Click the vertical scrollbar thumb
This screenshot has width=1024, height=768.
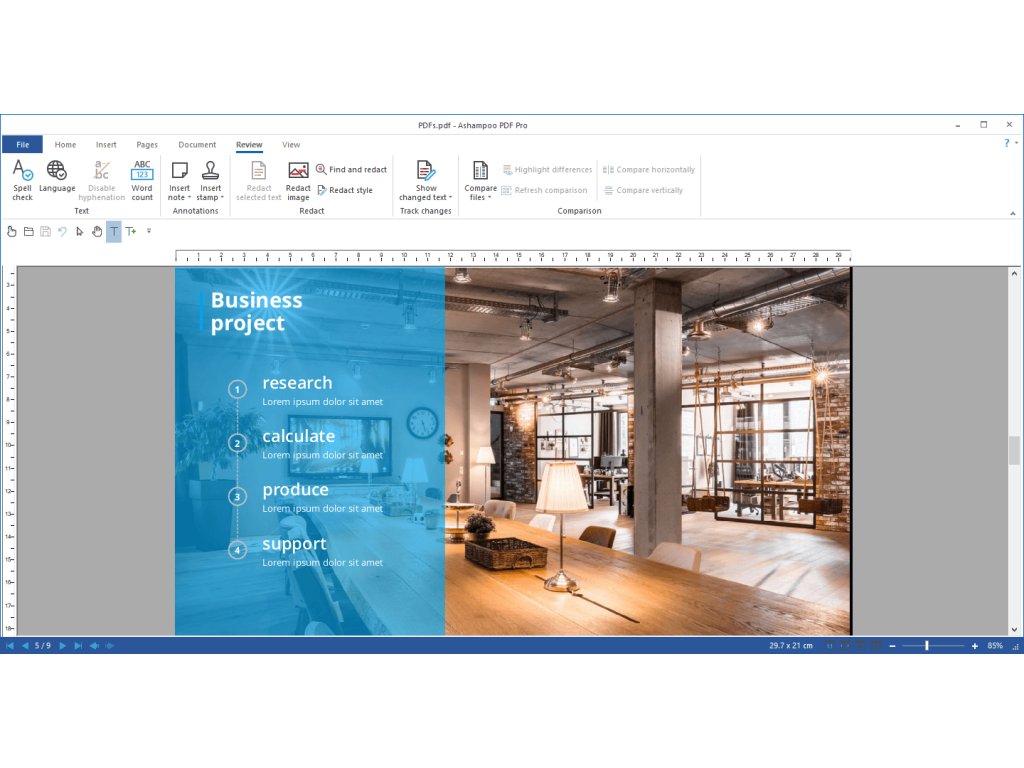(x=1014, y=451)
